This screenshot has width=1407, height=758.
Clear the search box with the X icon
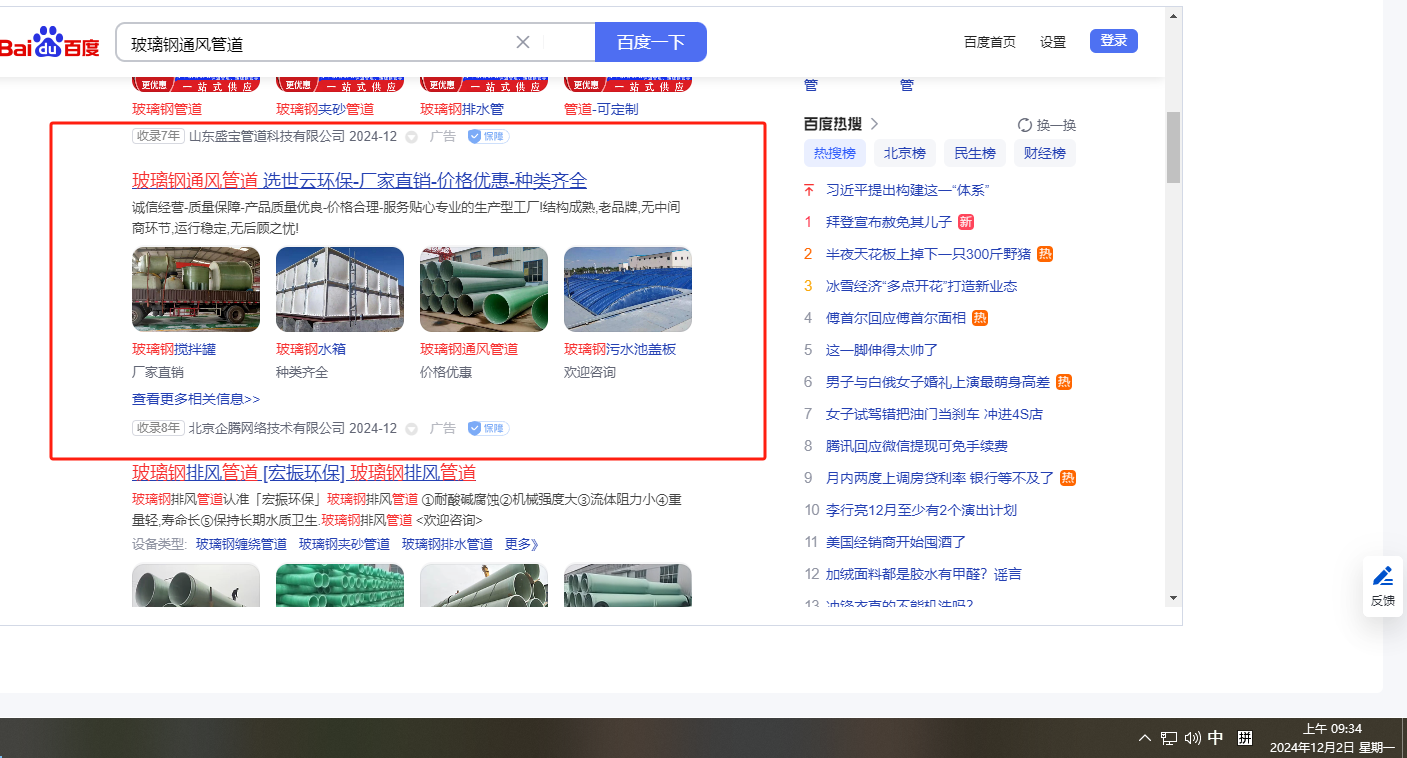coord(523,42)
